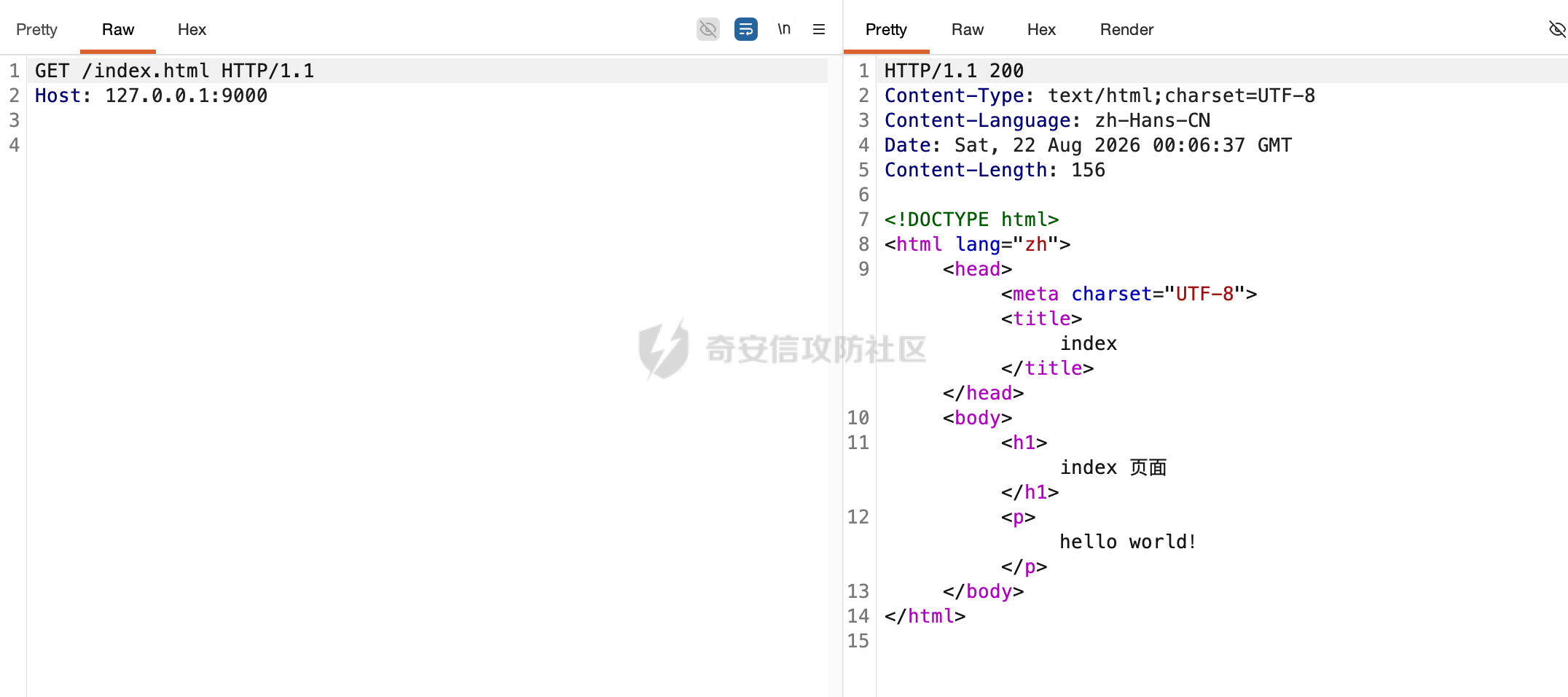This screenshot has height=697, width=1568.
Task: Open the request Hex tab
Action: click(x=192, y=29)
